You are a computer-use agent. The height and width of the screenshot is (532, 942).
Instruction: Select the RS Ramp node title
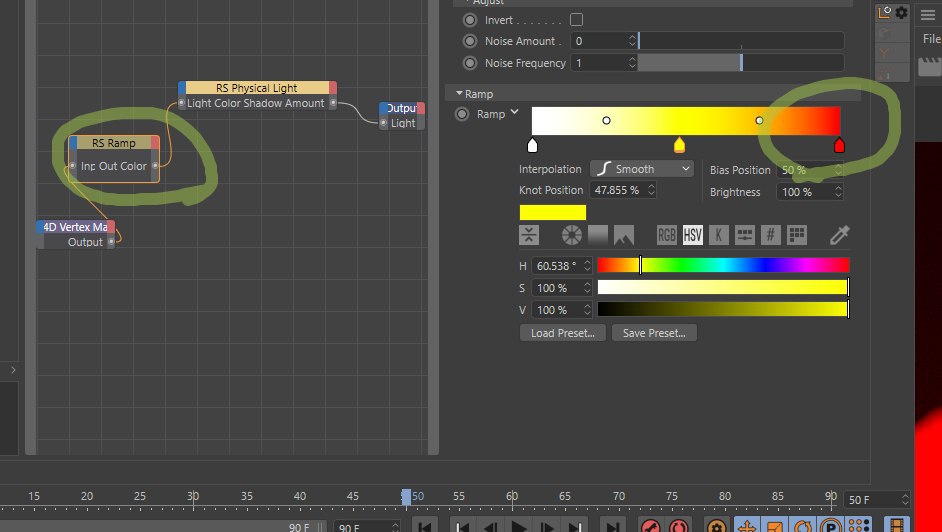coord(114,143)
